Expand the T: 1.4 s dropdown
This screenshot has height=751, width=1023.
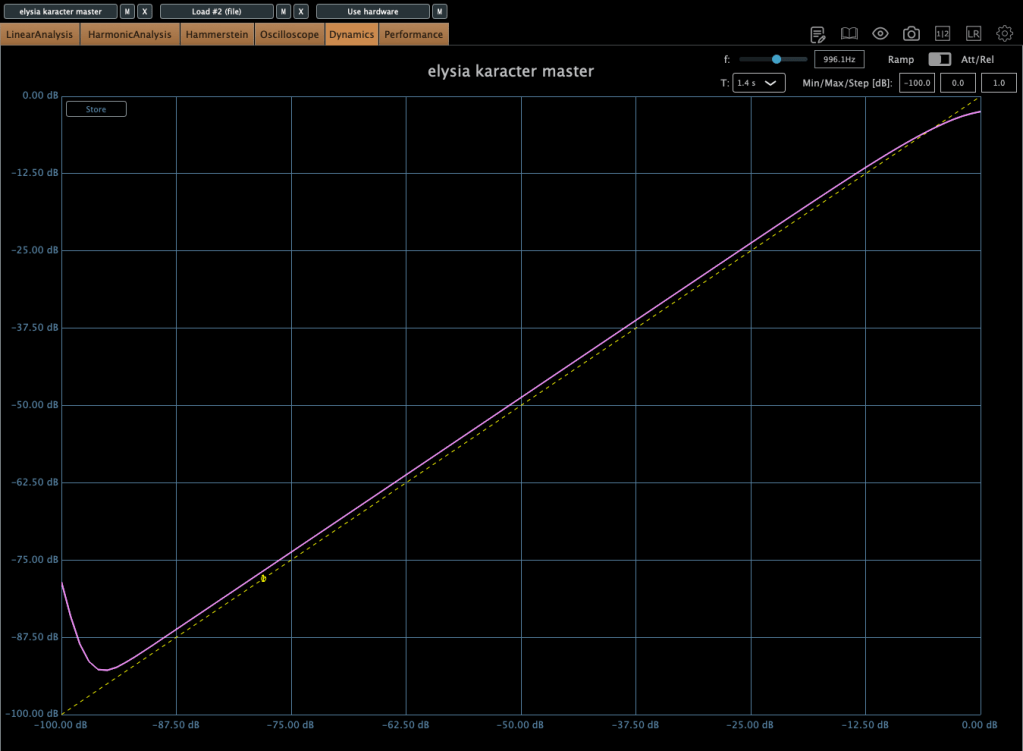(x=759, y=83)
